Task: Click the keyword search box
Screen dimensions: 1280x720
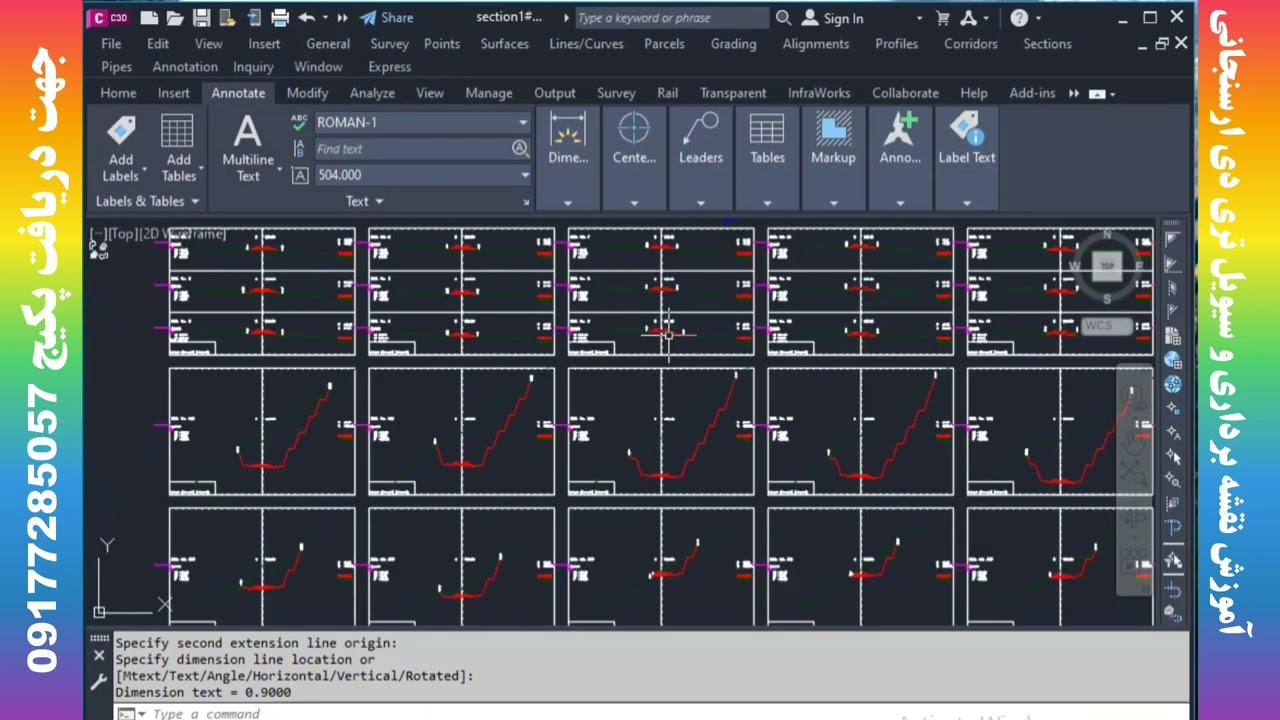Action: (671, 18)
